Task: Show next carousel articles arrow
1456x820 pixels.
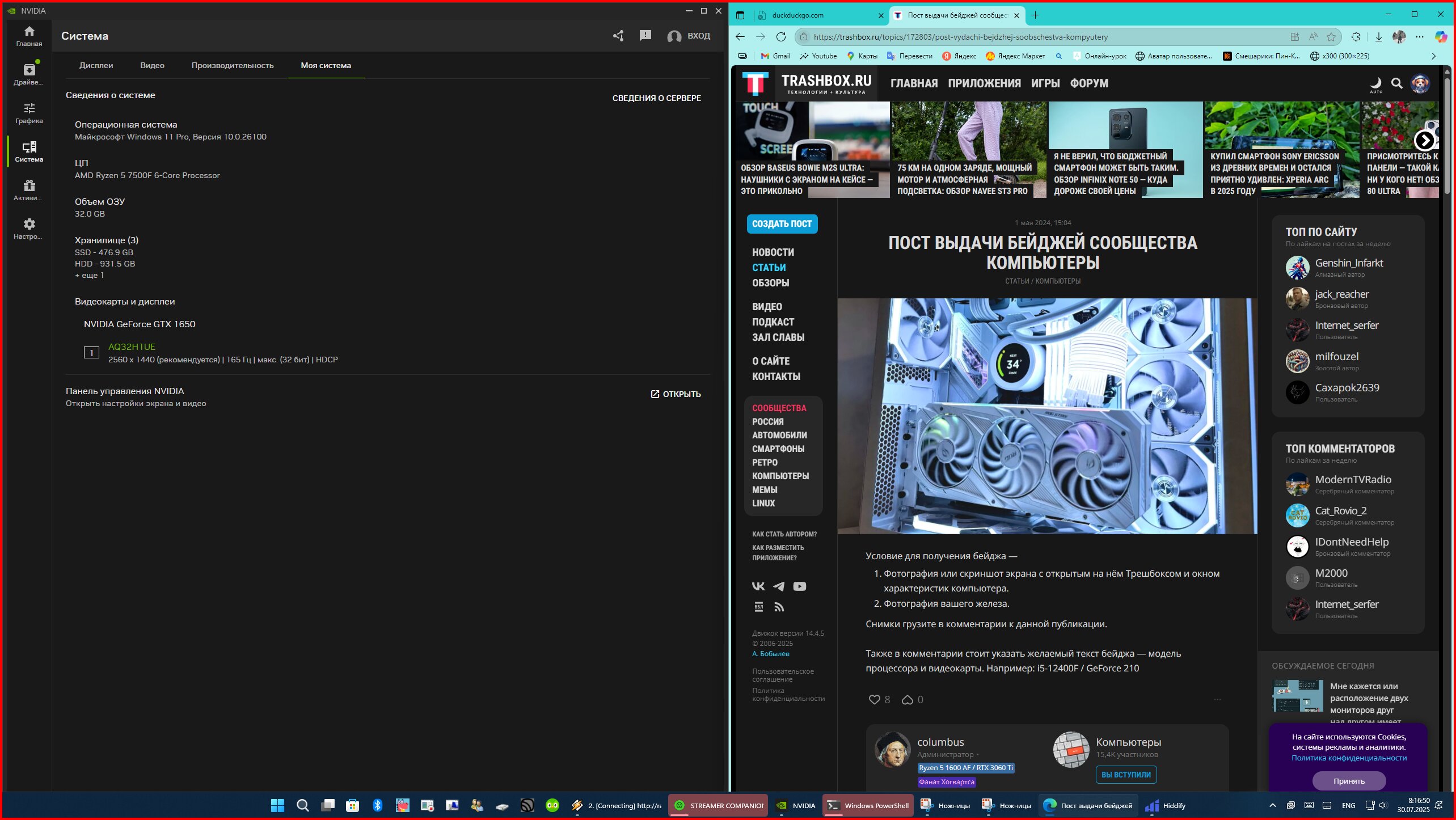Action: (1424, 140)
